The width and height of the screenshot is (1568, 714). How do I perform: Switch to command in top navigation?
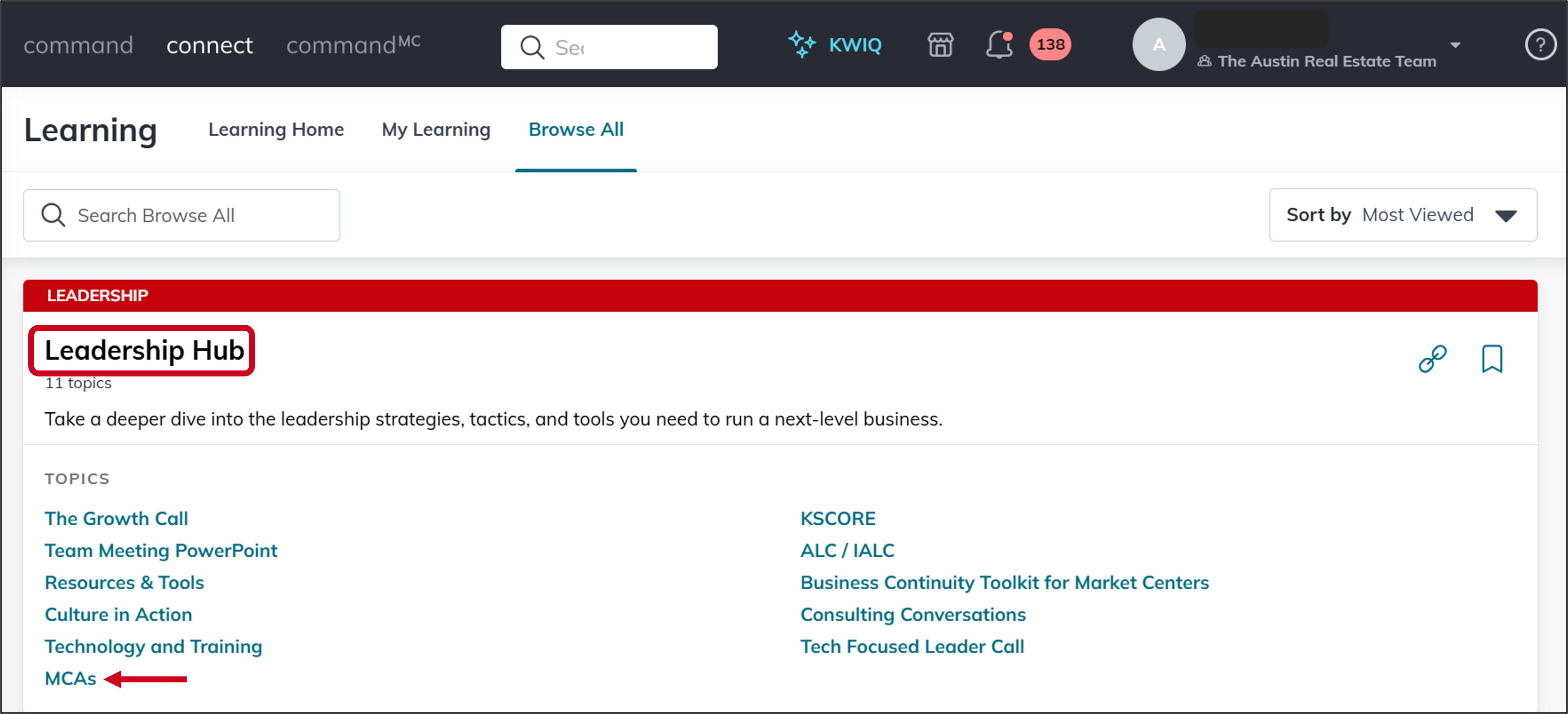(x=78, y=45)
